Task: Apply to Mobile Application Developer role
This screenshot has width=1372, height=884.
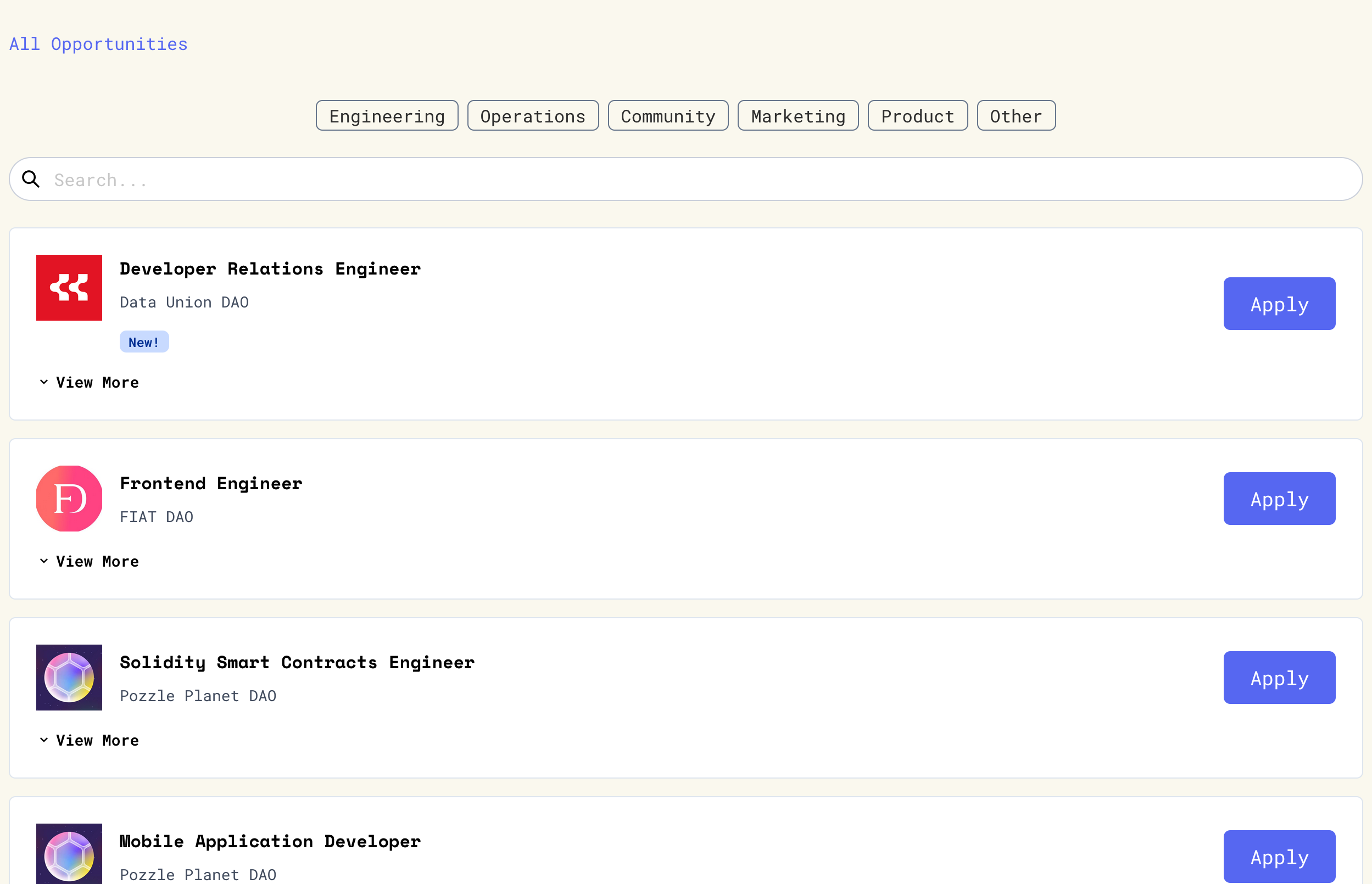Action: (1279, 857)
